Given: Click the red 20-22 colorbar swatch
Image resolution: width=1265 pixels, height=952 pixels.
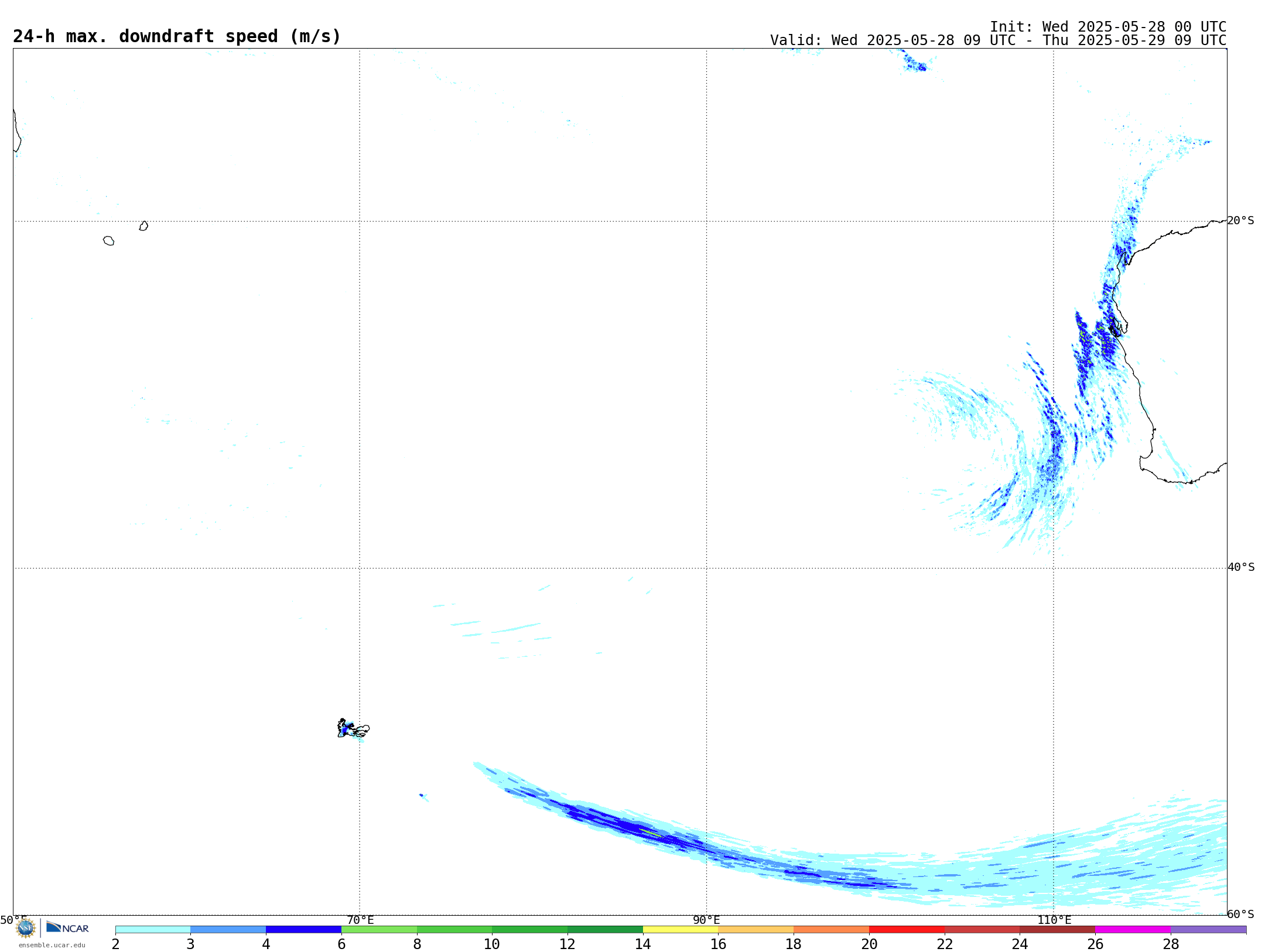Looking at the screenshot, I should point(907,930).
